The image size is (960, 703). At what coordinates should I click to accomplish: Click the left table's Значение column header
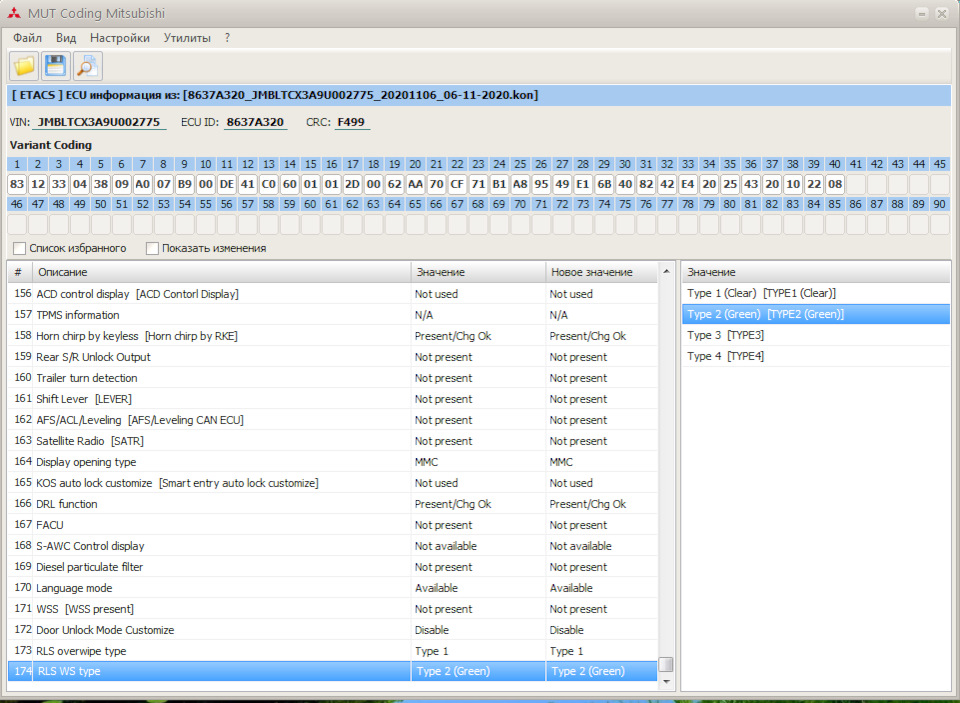(478, 272)
